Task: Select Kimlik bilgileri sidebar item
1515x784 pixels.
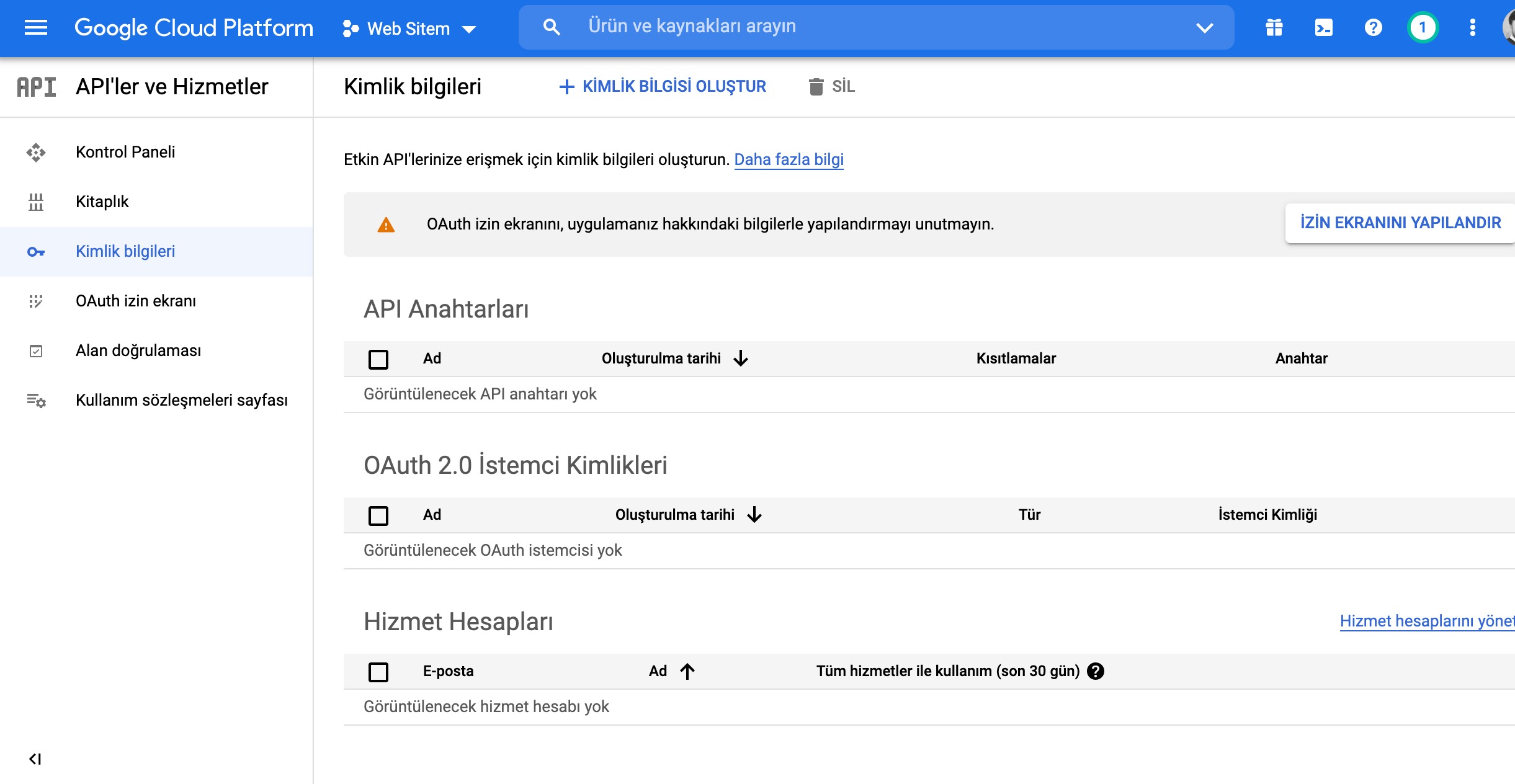Action: (x=156, y=251)
